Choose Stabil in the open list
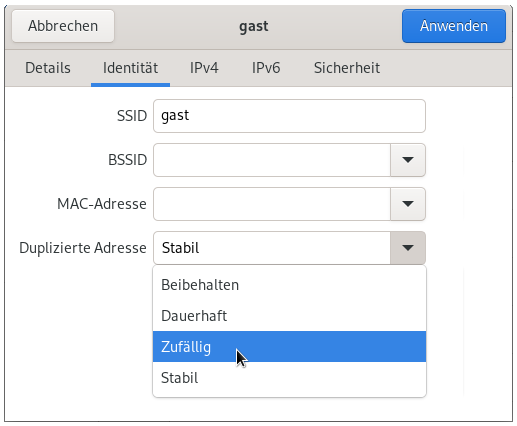Image resolution: width=517 pixels, height=426 pixels. point(289,378)
